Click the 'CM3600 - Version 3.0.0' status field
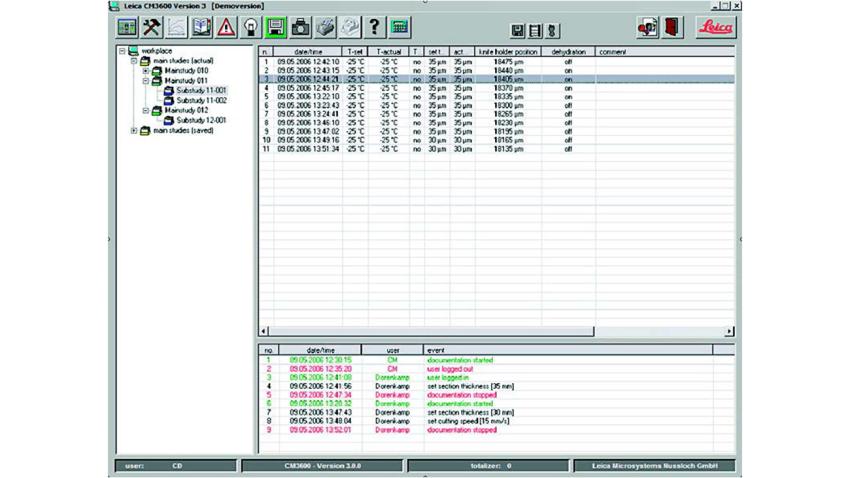This screenshot has width=850, height=478. pyautogui.click(x=323, y=466)
